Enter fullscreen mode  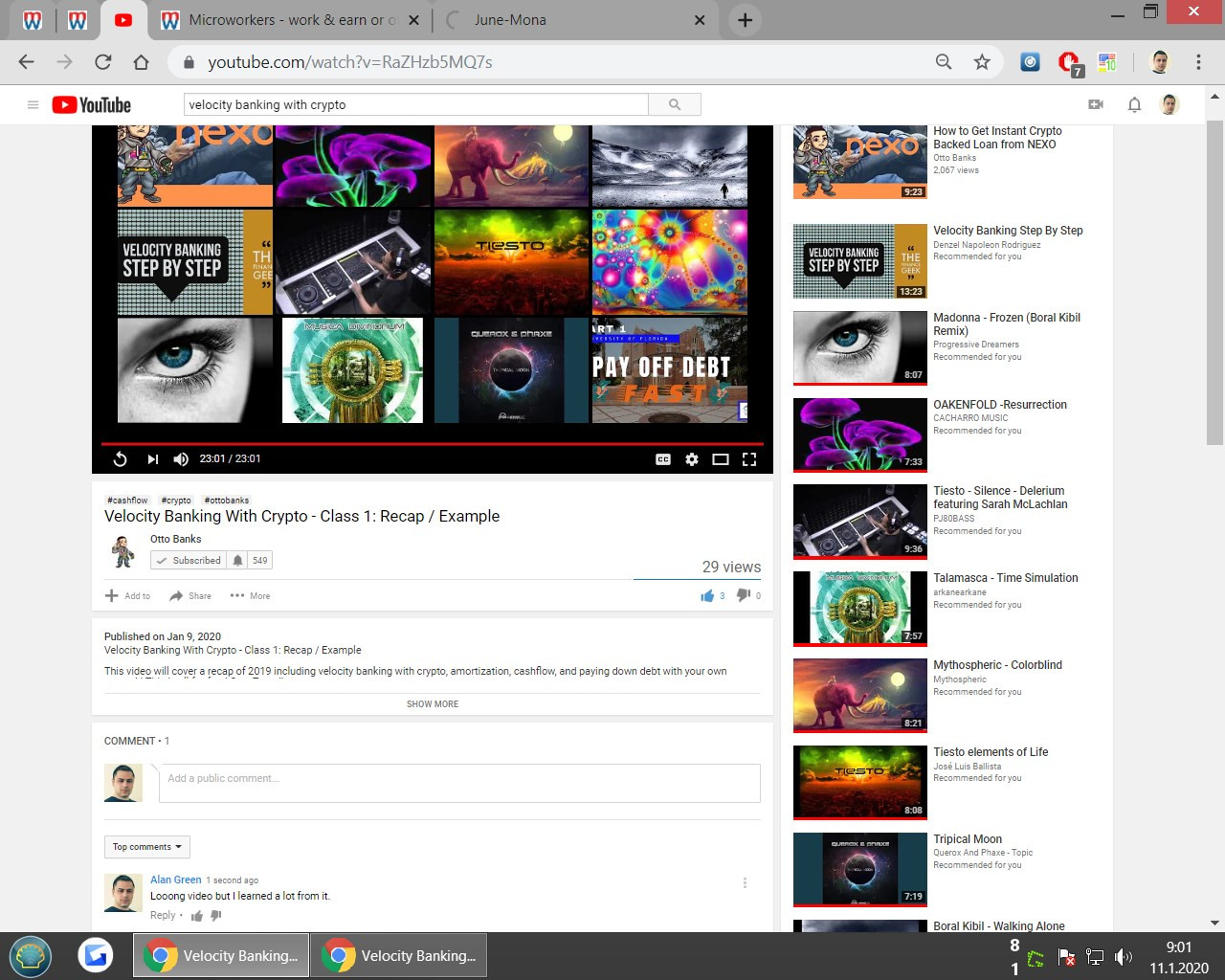pyautogui.click(x=749, y=459)
